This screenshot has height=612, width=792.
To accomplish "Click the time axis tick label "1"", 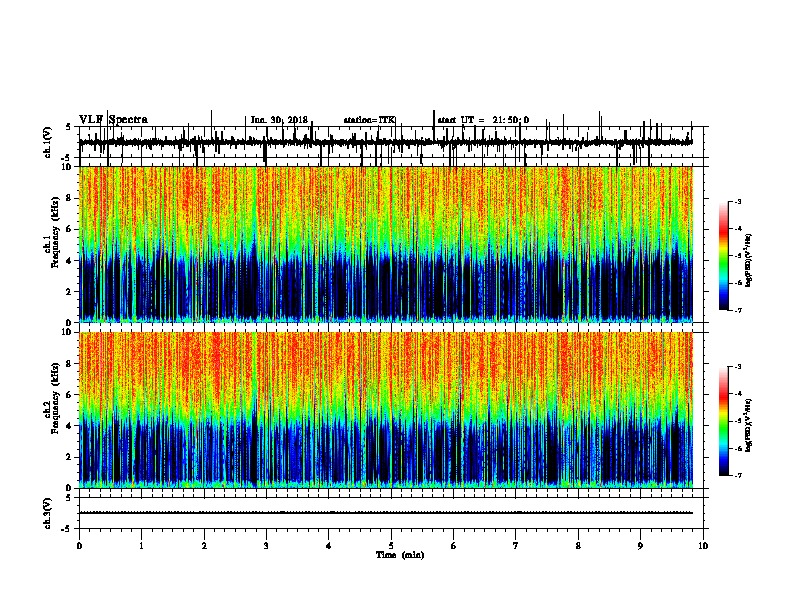I will [x=141, y=545].
